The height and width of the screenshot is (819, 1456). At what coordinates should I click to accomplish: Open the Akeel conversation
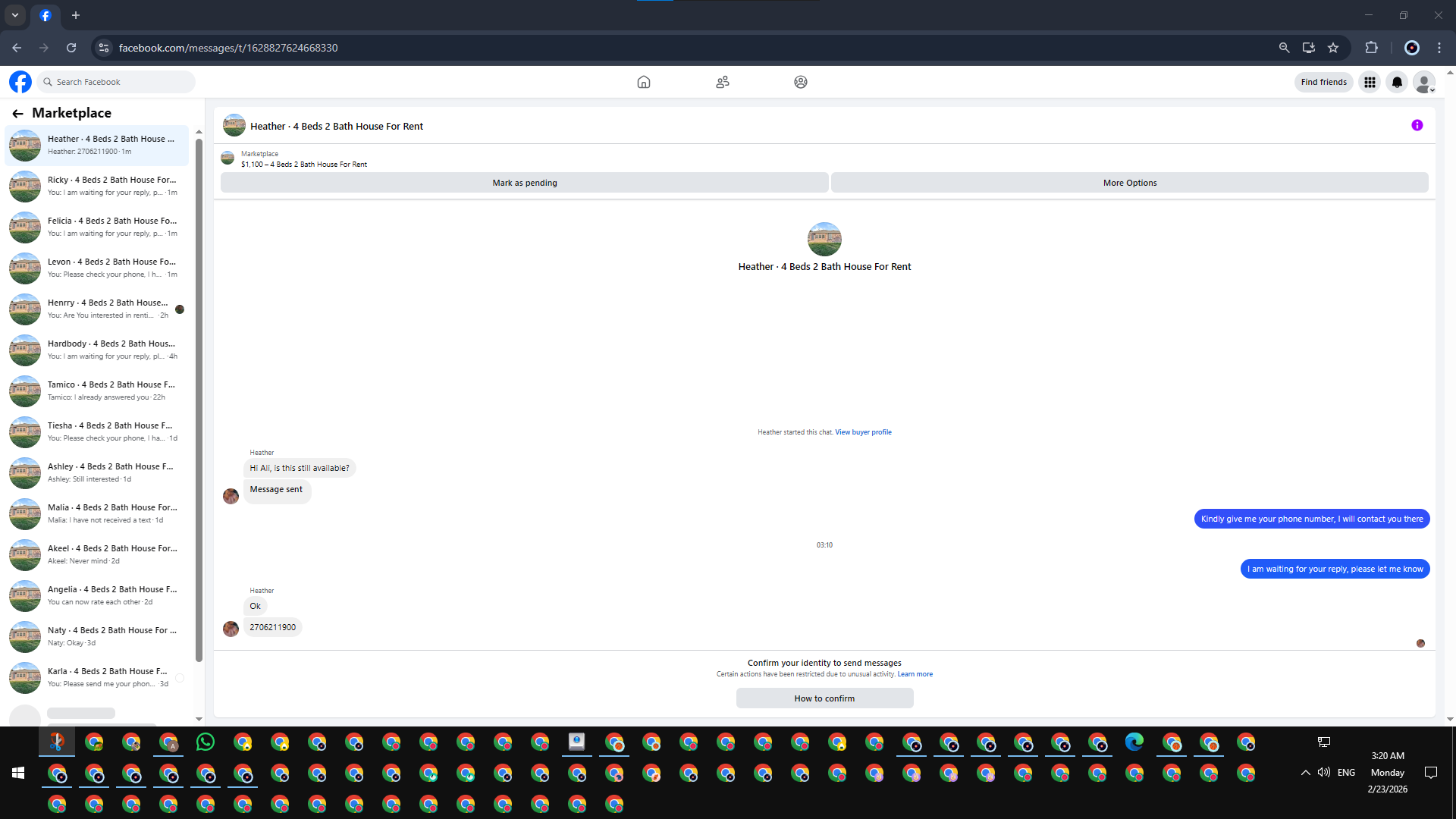[97, 555]
